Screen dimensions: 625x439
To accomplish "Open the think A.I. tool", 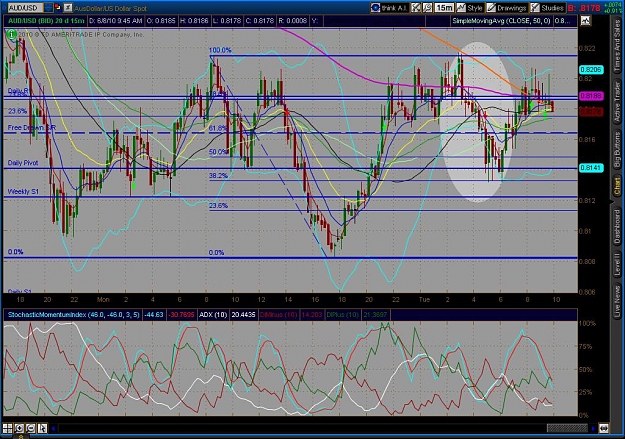I will (x=389, y=8).
